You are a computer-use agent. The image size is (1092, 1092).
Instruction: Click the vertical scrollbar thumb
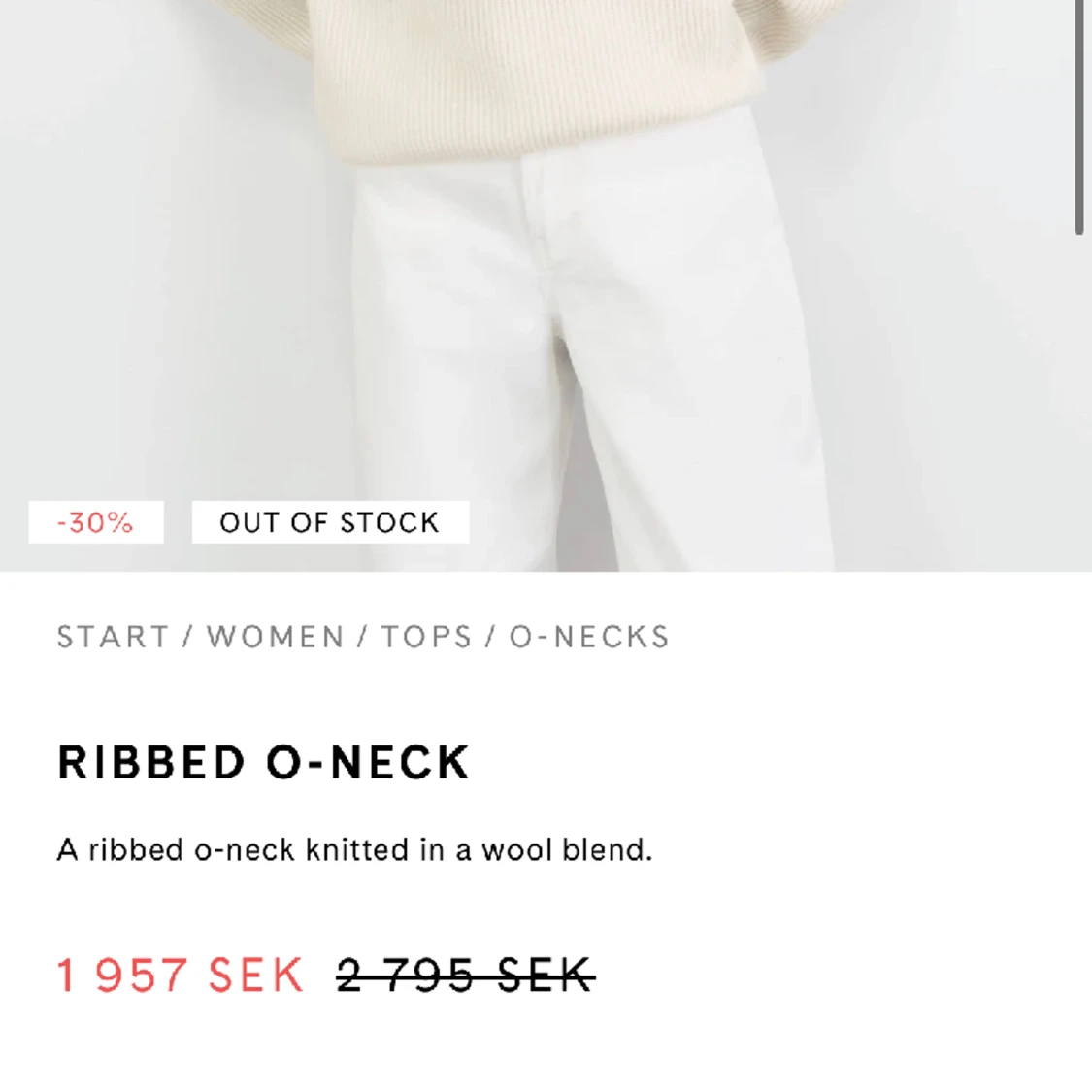pyautogui.click(x=1078, y=117)
